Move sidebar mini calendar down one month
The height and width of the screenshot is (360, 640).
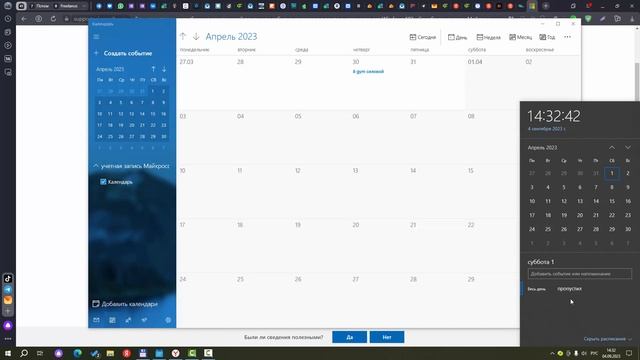(x=164, y=69)
